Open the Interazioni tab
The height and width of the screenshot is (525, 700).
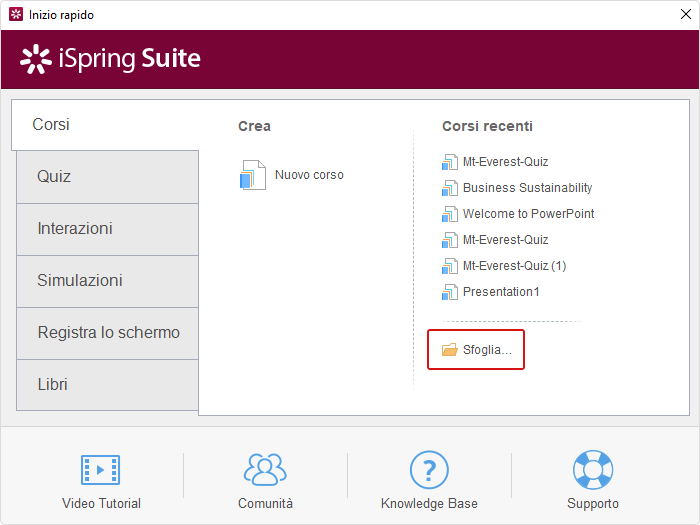107,229
